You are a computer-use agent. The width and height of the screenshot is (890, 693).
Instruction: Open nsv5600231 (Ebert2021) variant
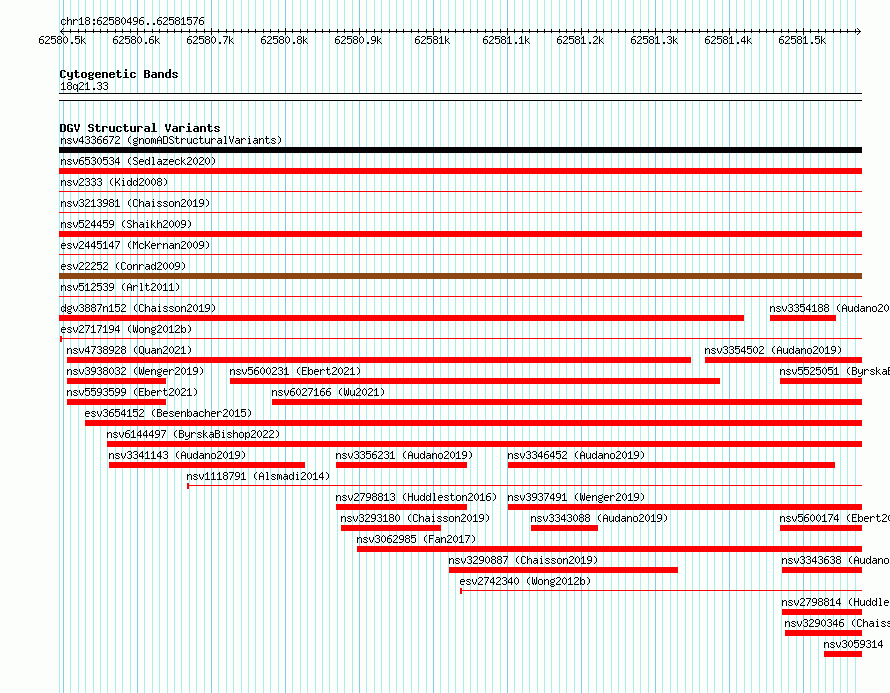[x=295, y=371]
